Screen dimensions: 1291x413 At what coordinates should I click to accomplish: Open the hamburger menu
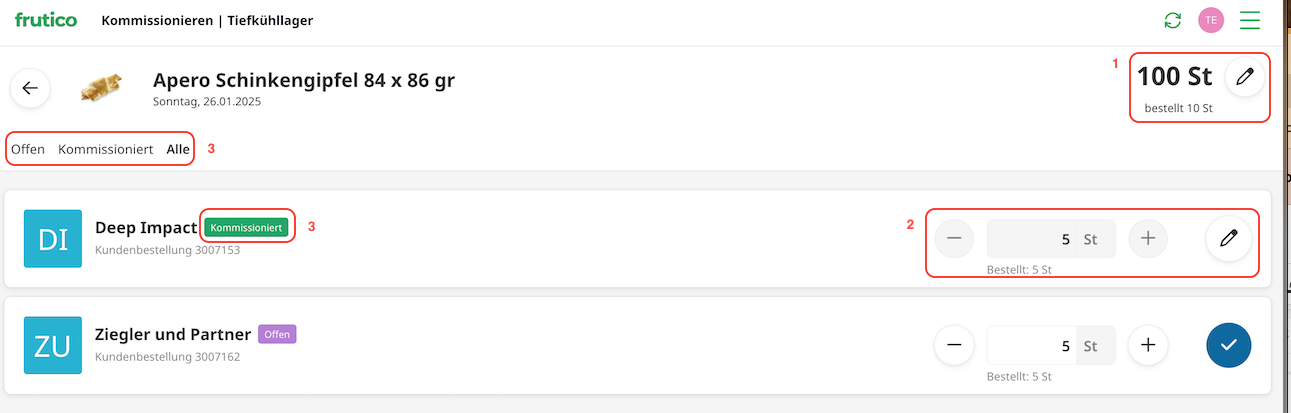coord(1250,20)
